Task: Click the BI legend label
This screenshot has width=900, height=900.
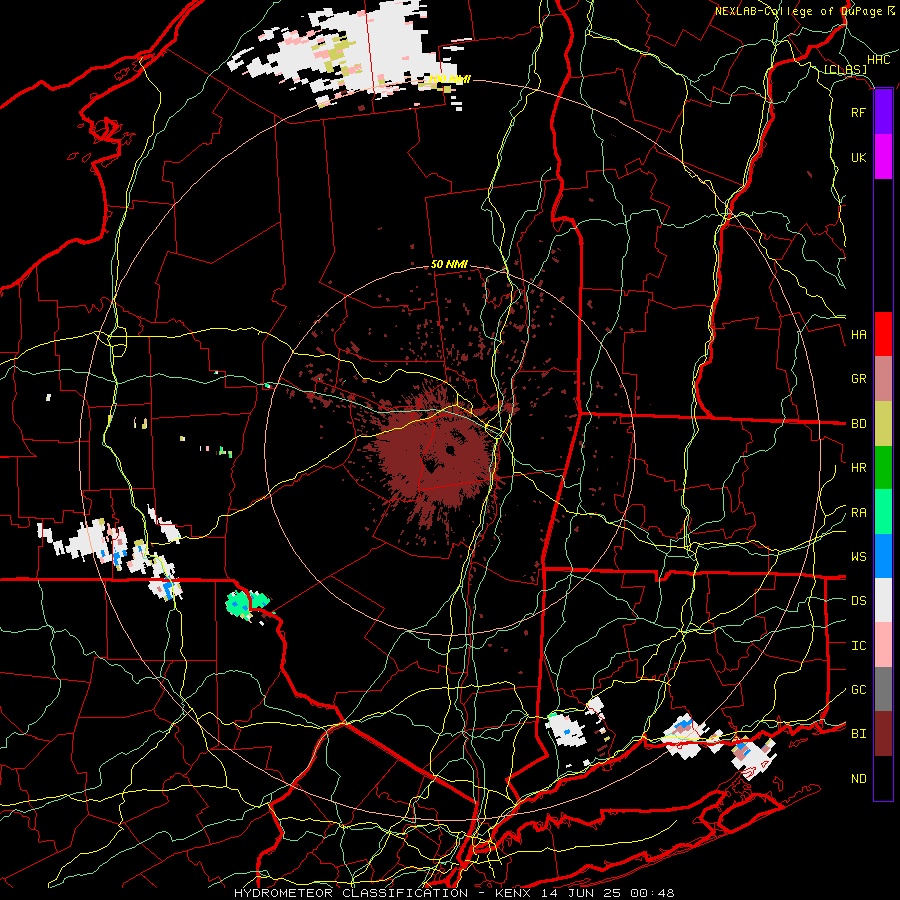Action: tap(858, 734)
